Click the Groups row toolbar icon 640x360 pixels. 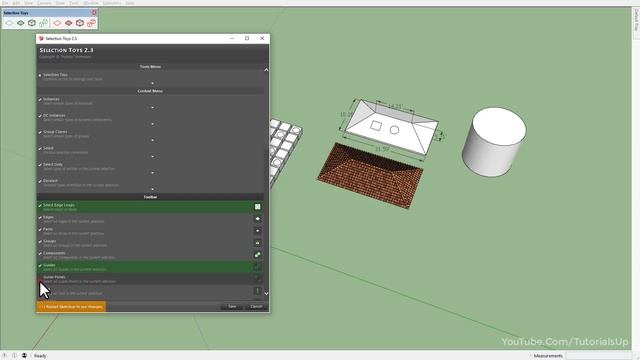[258, 243]
